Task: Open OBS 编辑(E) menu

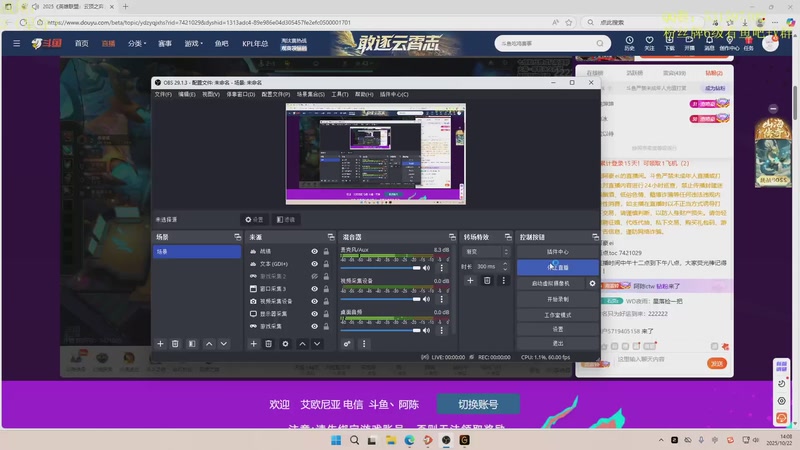Action: [x=187, y=94]
